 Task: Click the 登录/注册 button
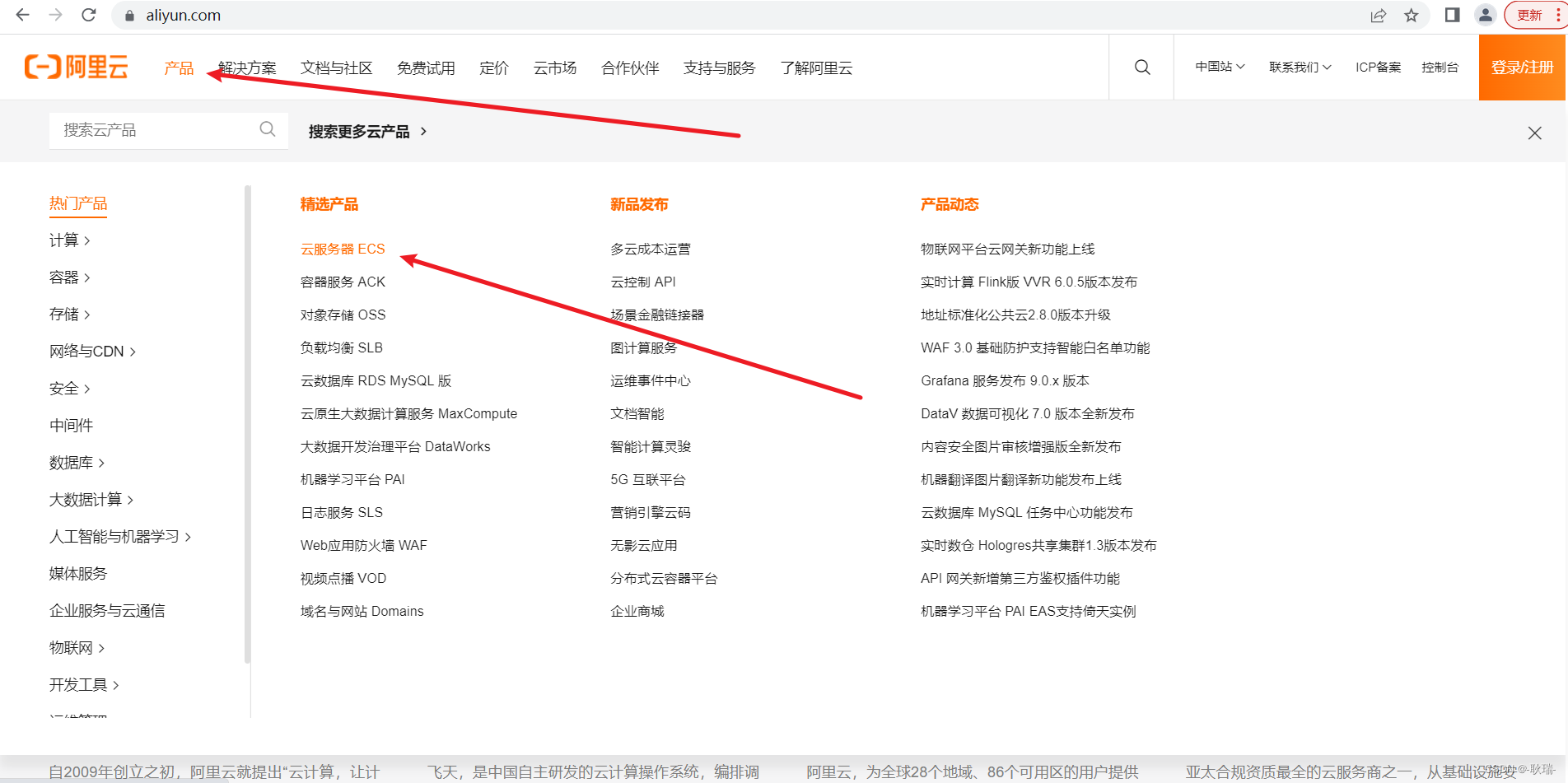pyautogui.click(x=1523, y=68)
